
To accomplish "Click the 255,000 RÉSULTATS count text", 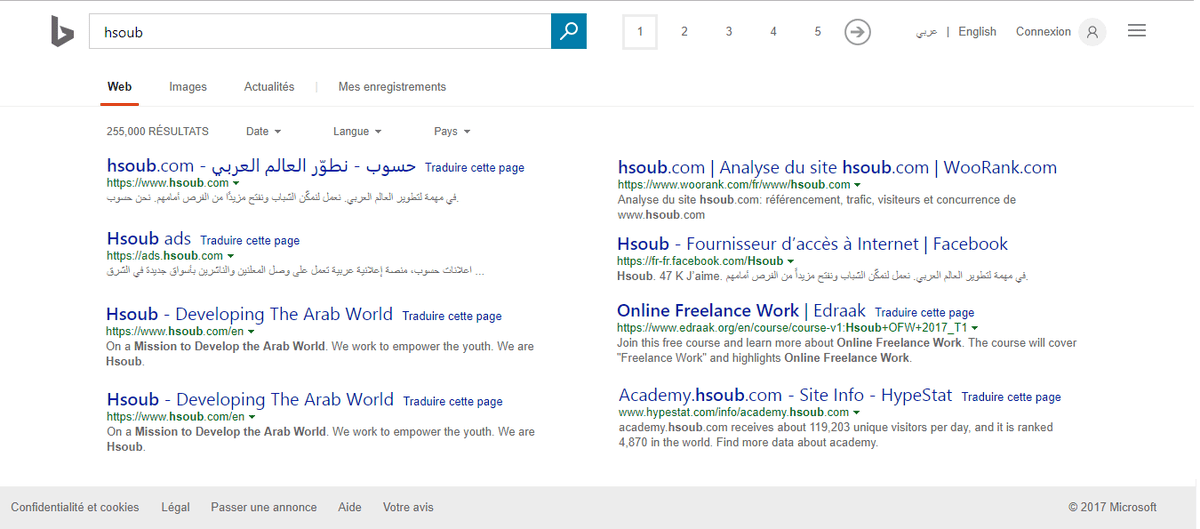I will click(158, 131).
